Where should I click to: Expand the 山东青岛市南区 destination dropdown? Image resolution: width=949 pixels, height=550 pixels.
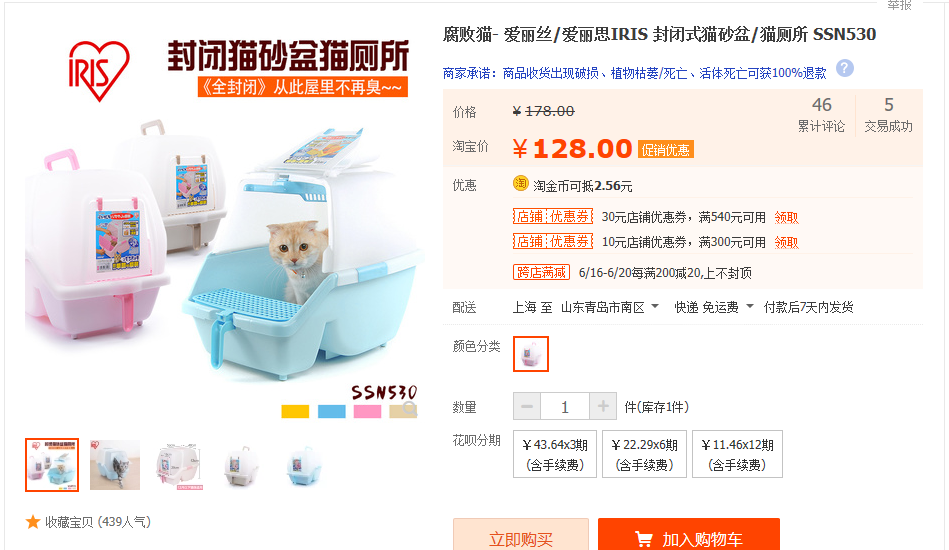tap(610, 307)
